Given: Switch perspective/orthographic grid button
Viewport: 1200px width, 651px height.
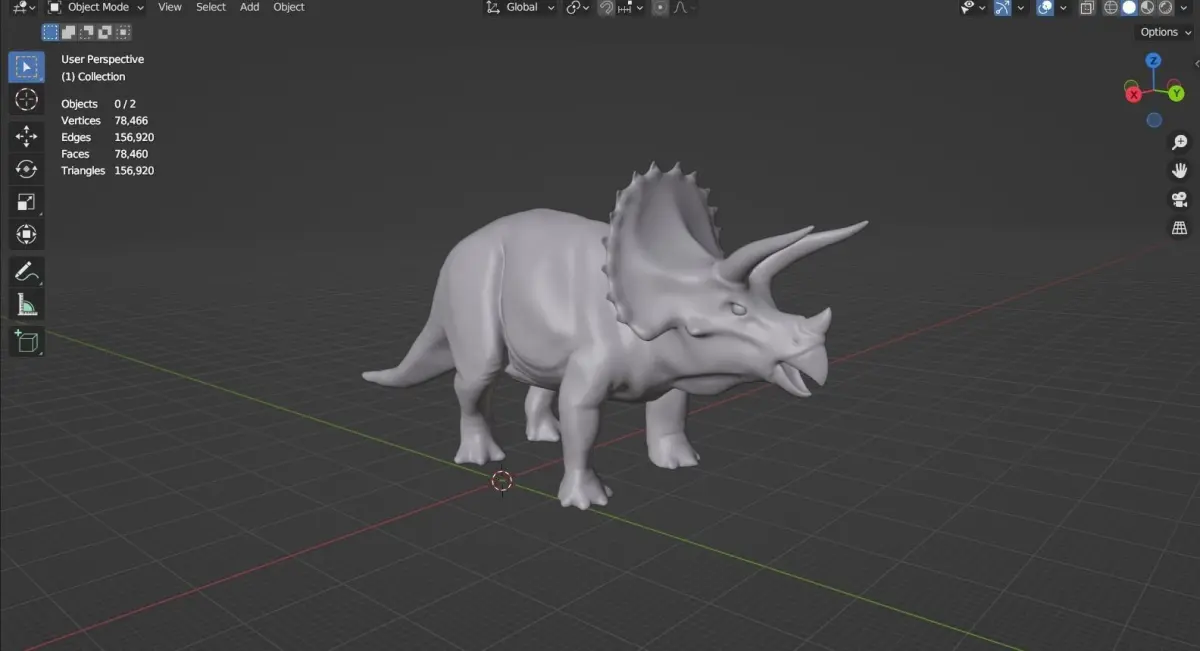Looking at the screenshot, I should point(1180,228).
